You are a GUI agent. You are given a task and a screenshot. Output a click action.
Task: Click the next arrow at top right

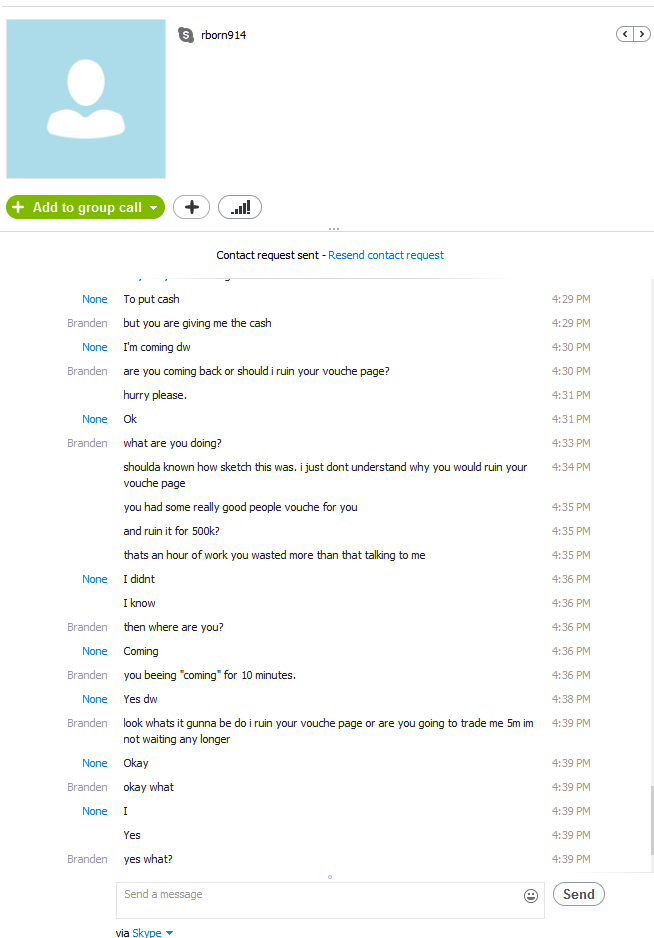(x=640, y=35)
